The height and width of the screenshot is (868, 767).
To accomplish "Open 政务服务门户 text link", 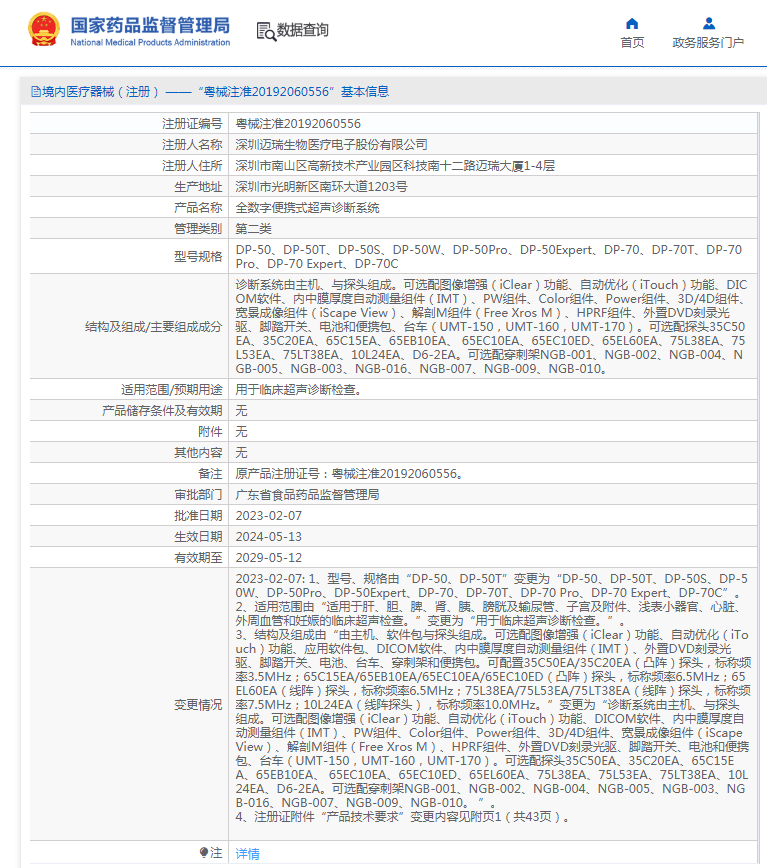I will (x=708, y=42).
